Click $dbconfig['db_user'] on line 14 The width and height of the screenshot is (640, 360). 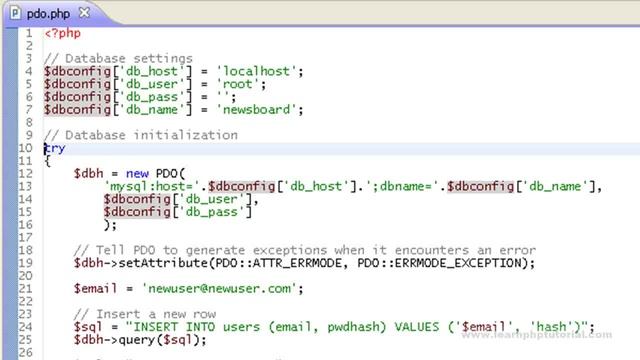178,199
